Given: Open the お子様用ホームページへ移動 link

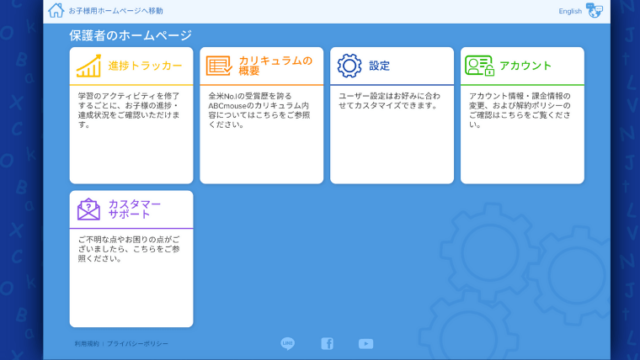Looking at the screenshot, I should point(116,11).
